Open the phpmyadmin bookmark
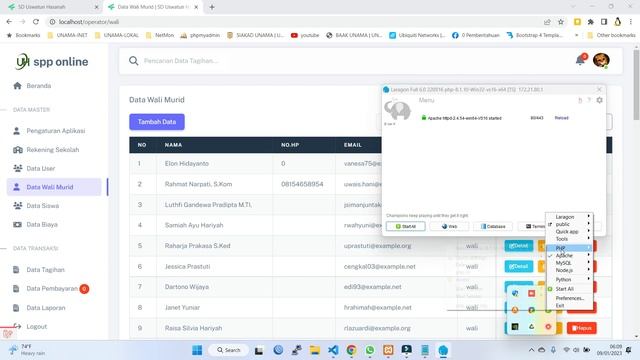The width and height of the screenshot is (640, 360). [200, 36]
